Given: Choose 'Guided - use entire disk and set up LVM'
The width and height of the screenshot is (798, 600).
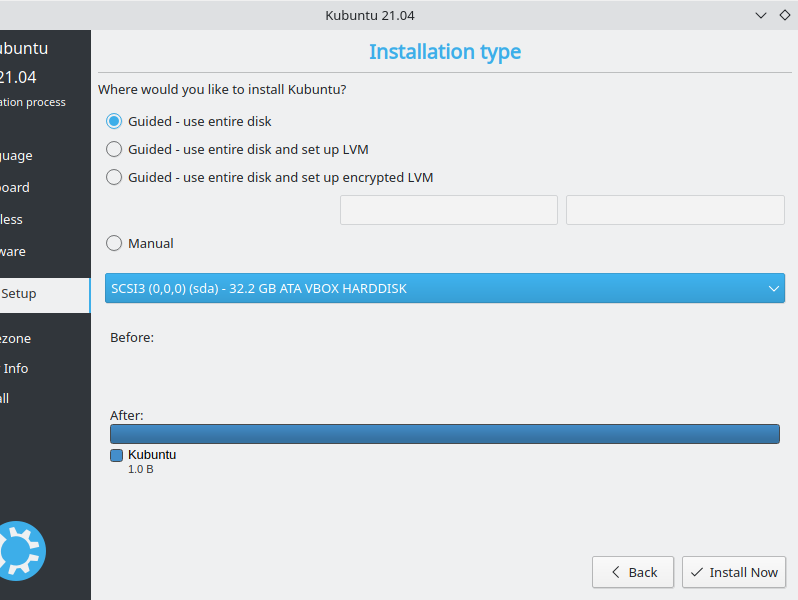Looking at the screenshot, I should point(114,149).
